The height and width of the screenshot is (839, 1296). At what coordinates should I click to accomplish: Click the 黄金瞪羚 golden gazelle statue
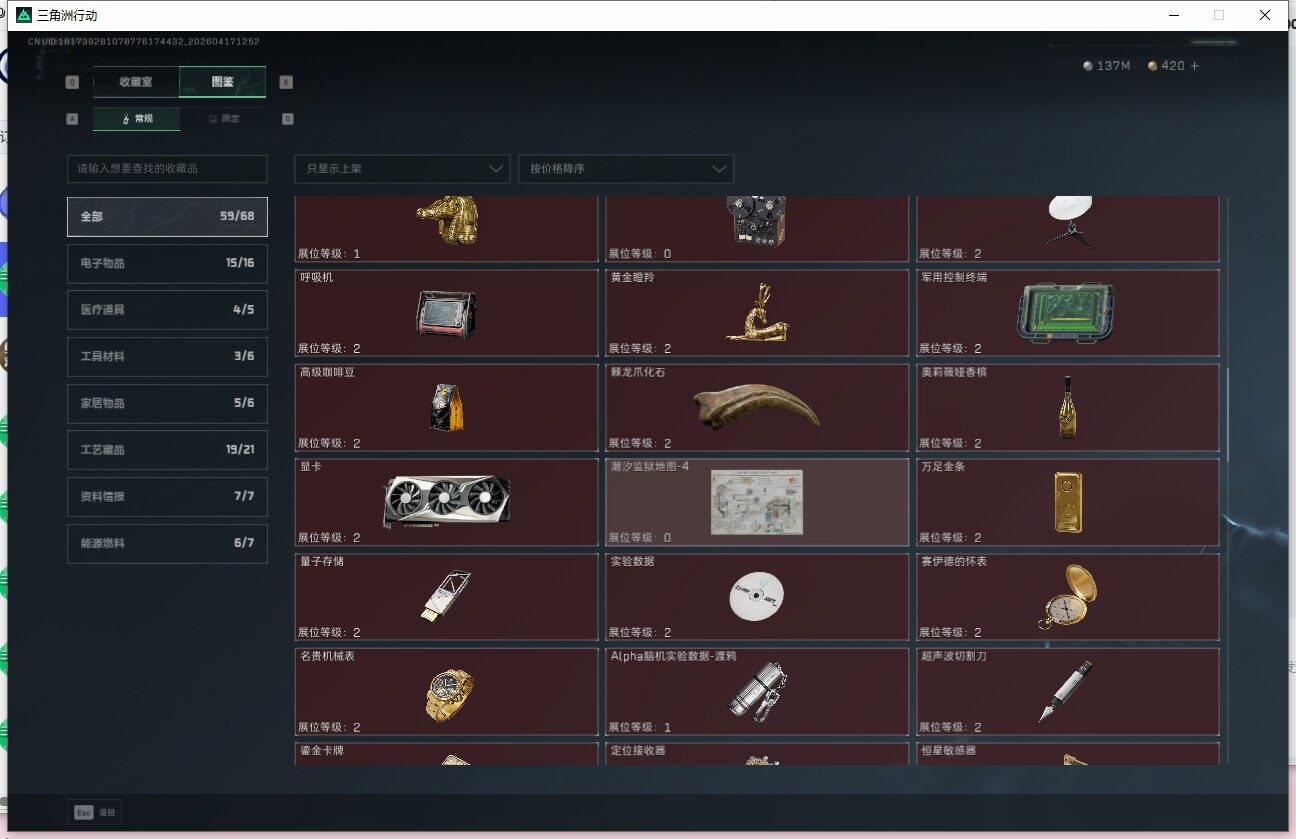[x=757, y=312]
